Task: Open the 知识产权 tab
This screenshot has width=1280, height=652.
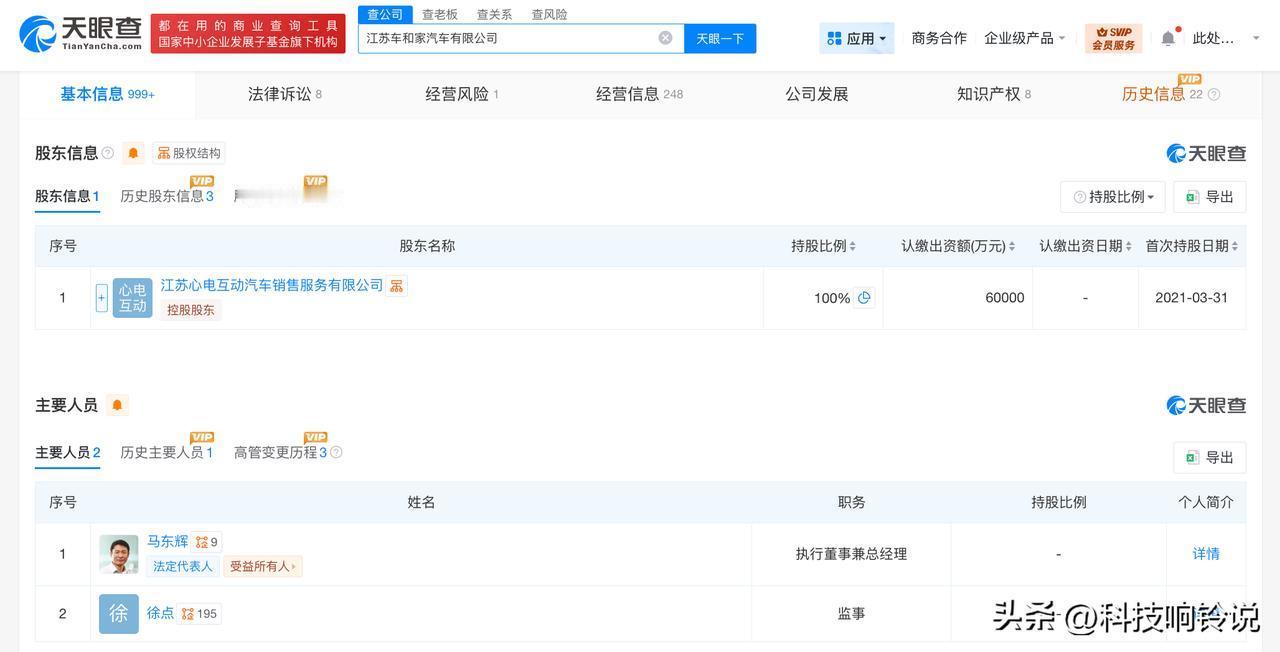Action: pyautogui.click(x=994, y=94)
